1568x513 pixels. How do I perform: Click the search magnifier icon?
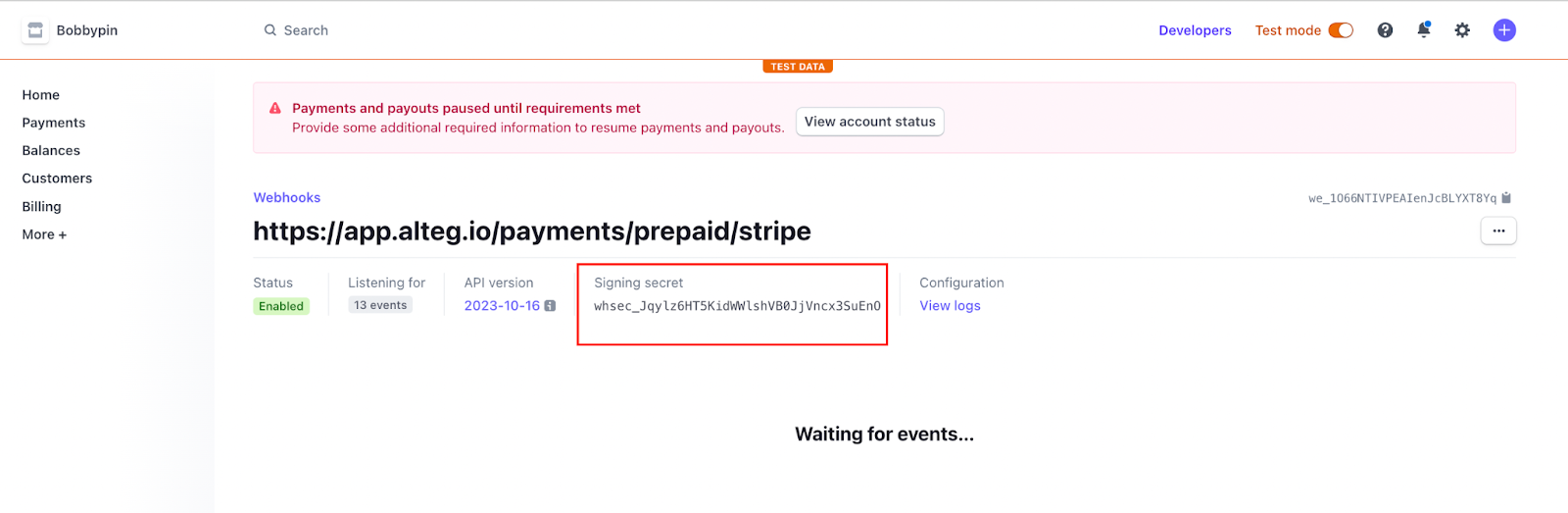[x=270, y=30]
